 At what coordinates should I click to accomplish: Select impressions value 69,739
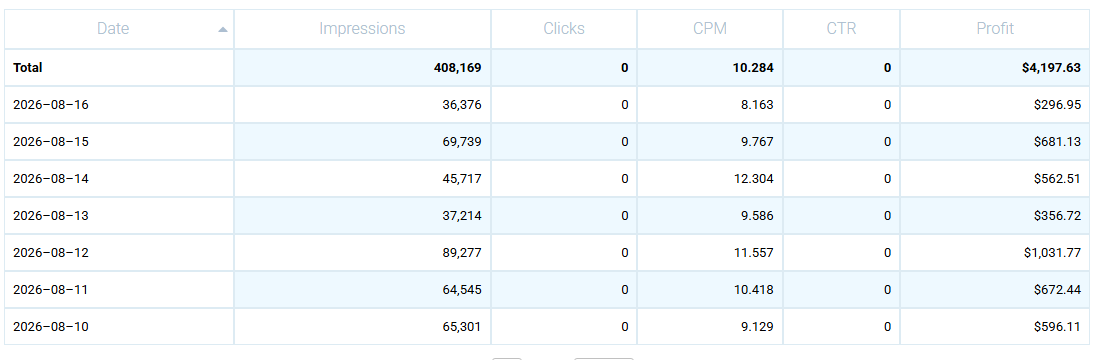coord(462,141)
